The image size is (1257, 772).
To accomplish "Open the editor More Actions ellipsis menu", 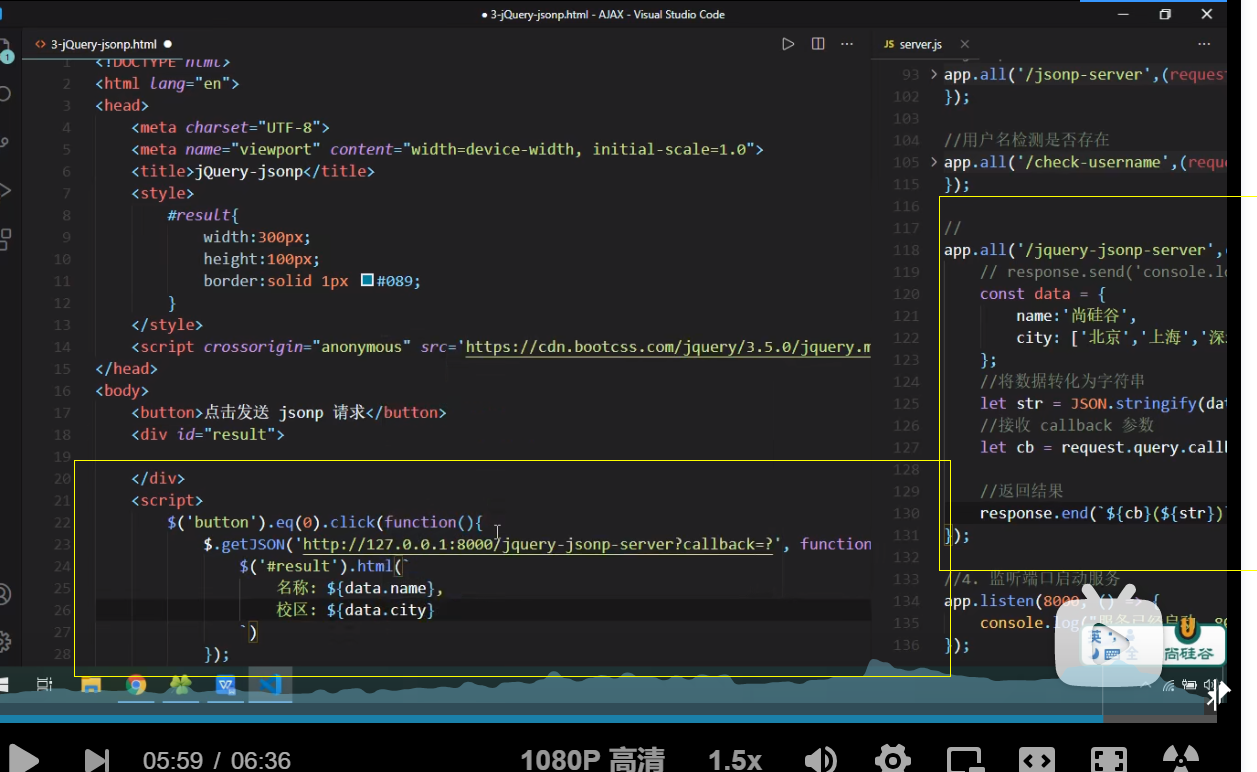I will pos(847,44).
